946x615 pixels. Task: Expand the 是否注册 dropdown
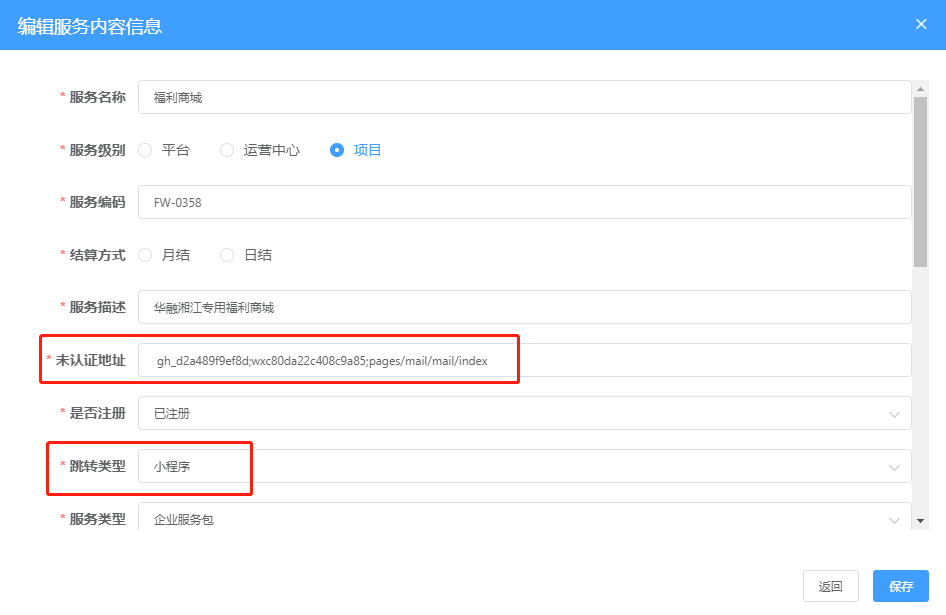pyautogui.click(x=524, y=413)
